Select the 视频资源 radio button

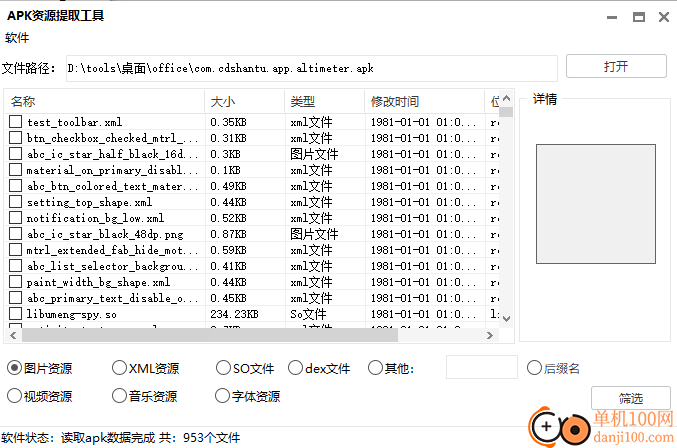14,396
